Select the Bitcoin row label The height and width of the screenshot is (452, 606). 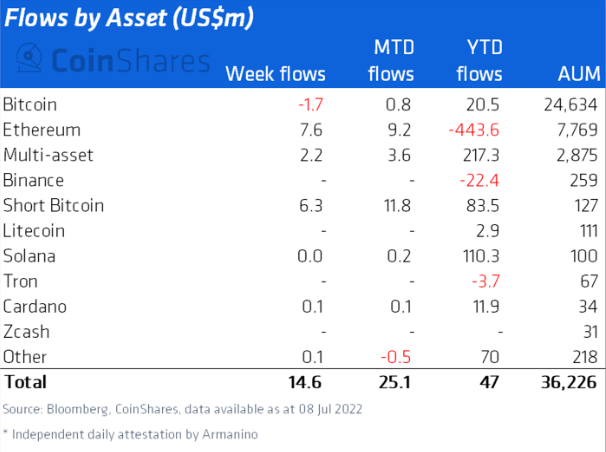pyautogui.click(x=31, y=104)
